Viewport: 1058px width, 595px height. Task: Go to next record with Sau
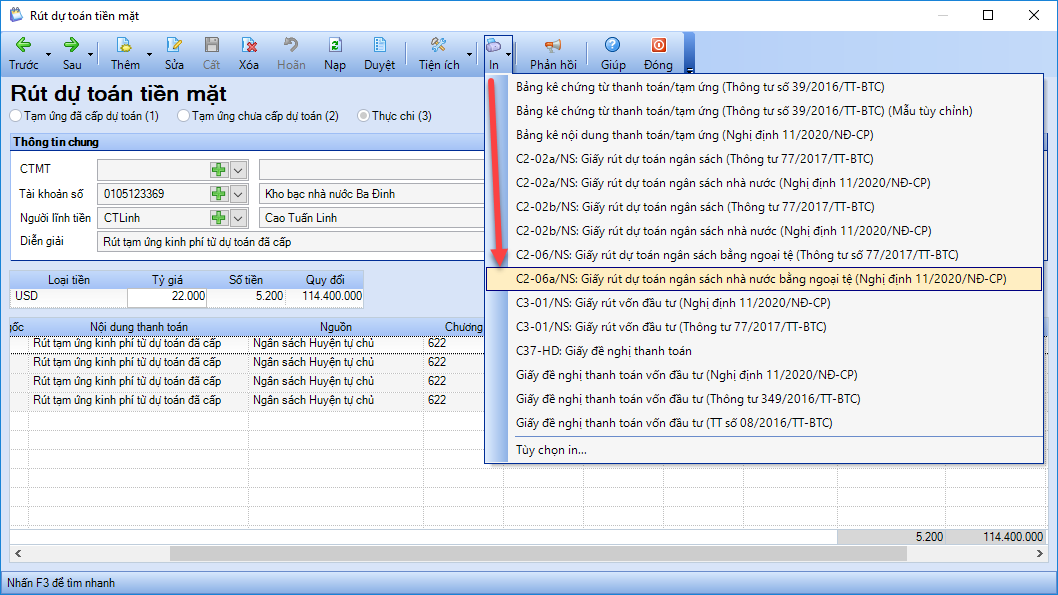pos(72,54)
